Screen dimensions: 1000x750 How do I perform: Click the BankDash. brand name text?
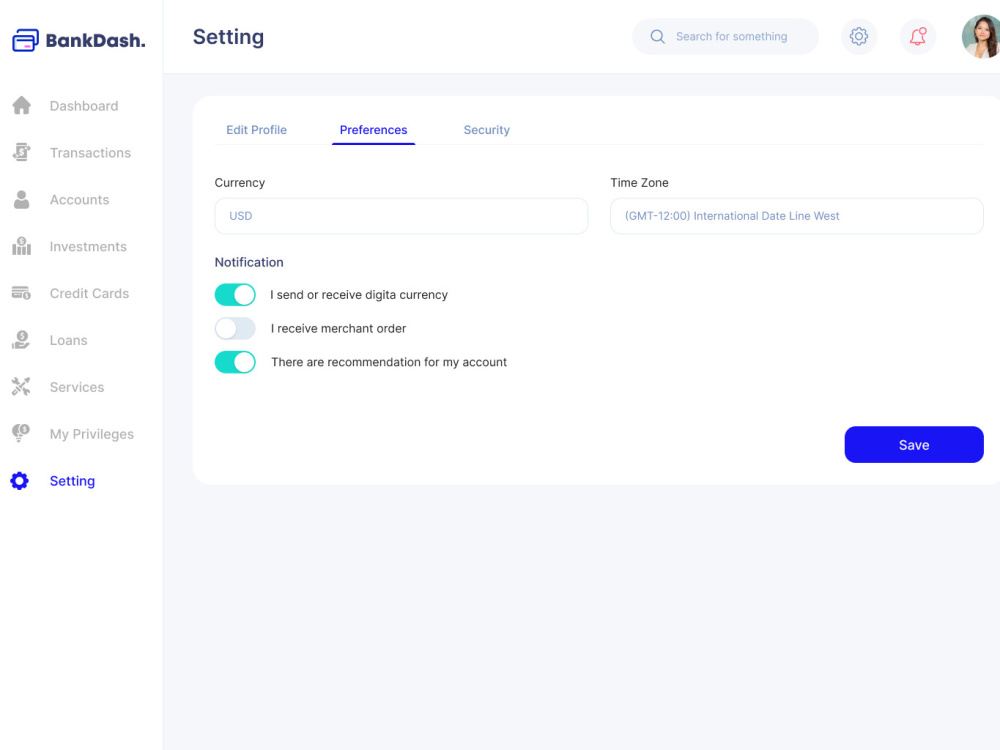[96, 40]
